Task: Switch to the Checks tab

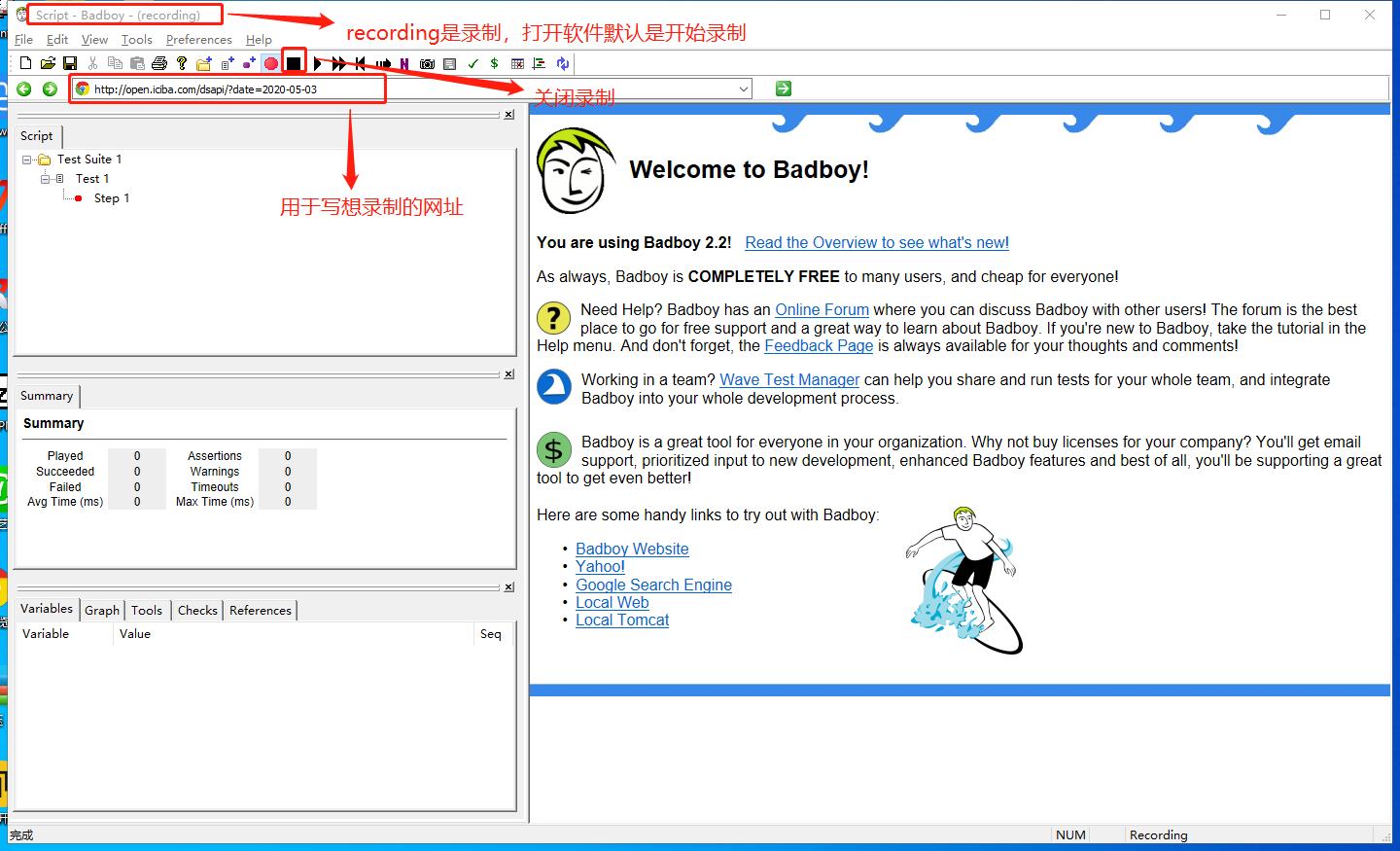Action: [x=197, y=610]
